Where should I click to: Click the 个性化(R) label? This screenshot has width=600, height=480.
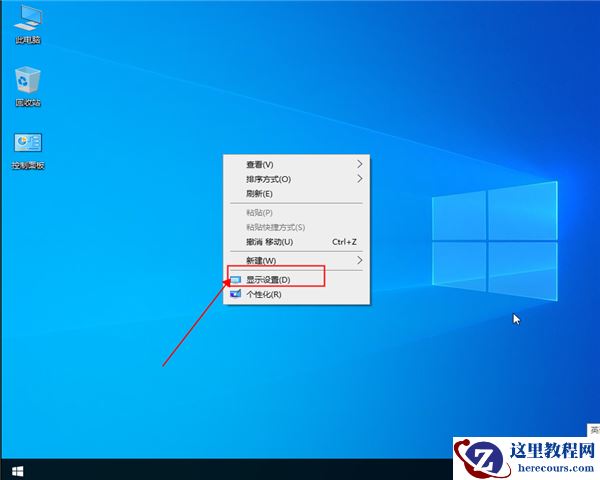pyautogui.click(x=264, y=294)
